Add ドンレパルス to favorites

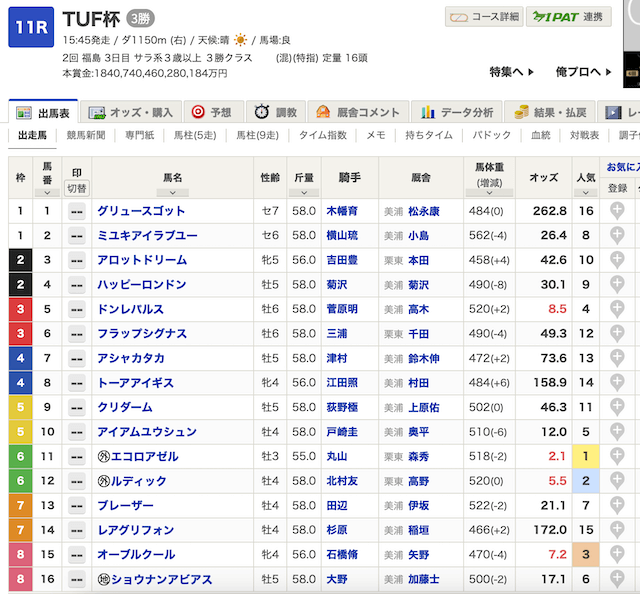pos(617,309)
